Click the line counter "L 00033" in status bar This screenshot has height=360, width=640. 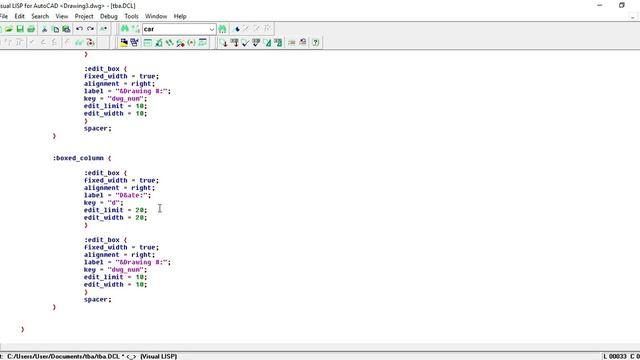[615, 356]
